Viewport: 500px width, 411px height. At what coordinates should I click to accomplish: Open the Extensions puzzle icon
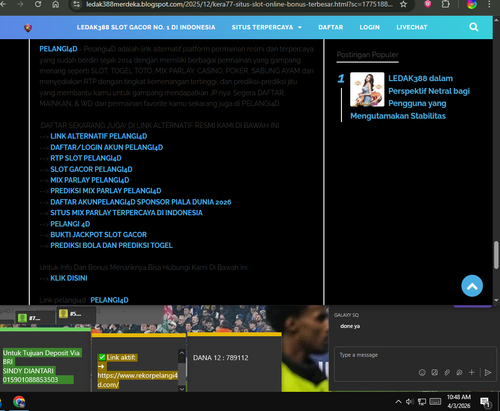click(445, 4)
